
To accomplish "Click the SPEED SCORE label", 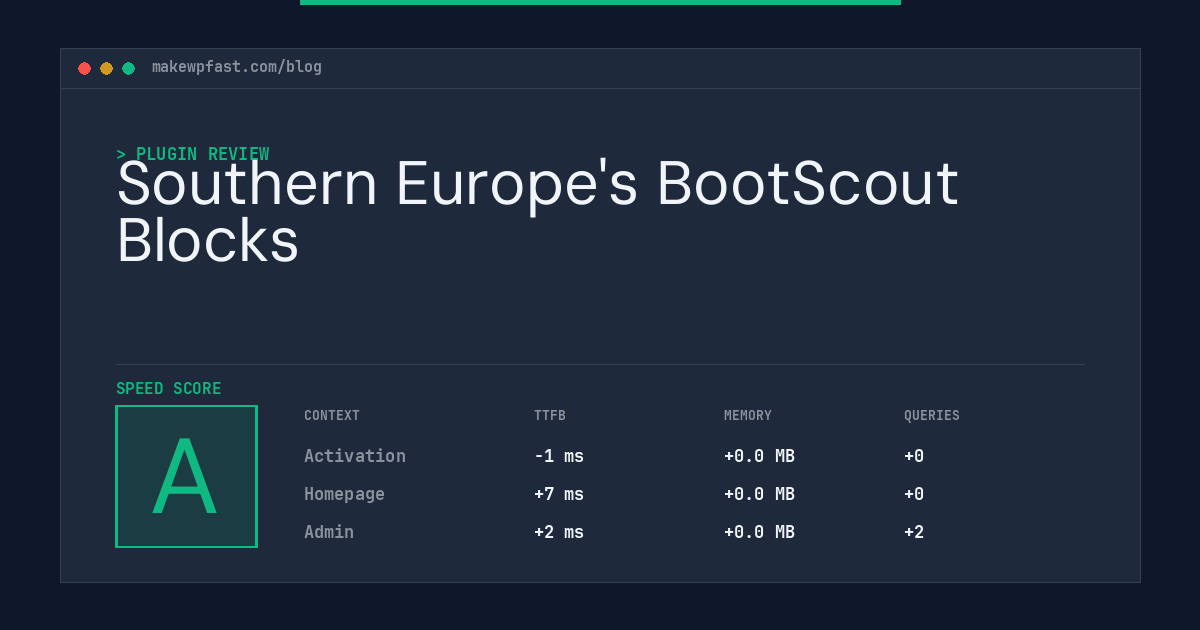I will [x=169, y=389].
